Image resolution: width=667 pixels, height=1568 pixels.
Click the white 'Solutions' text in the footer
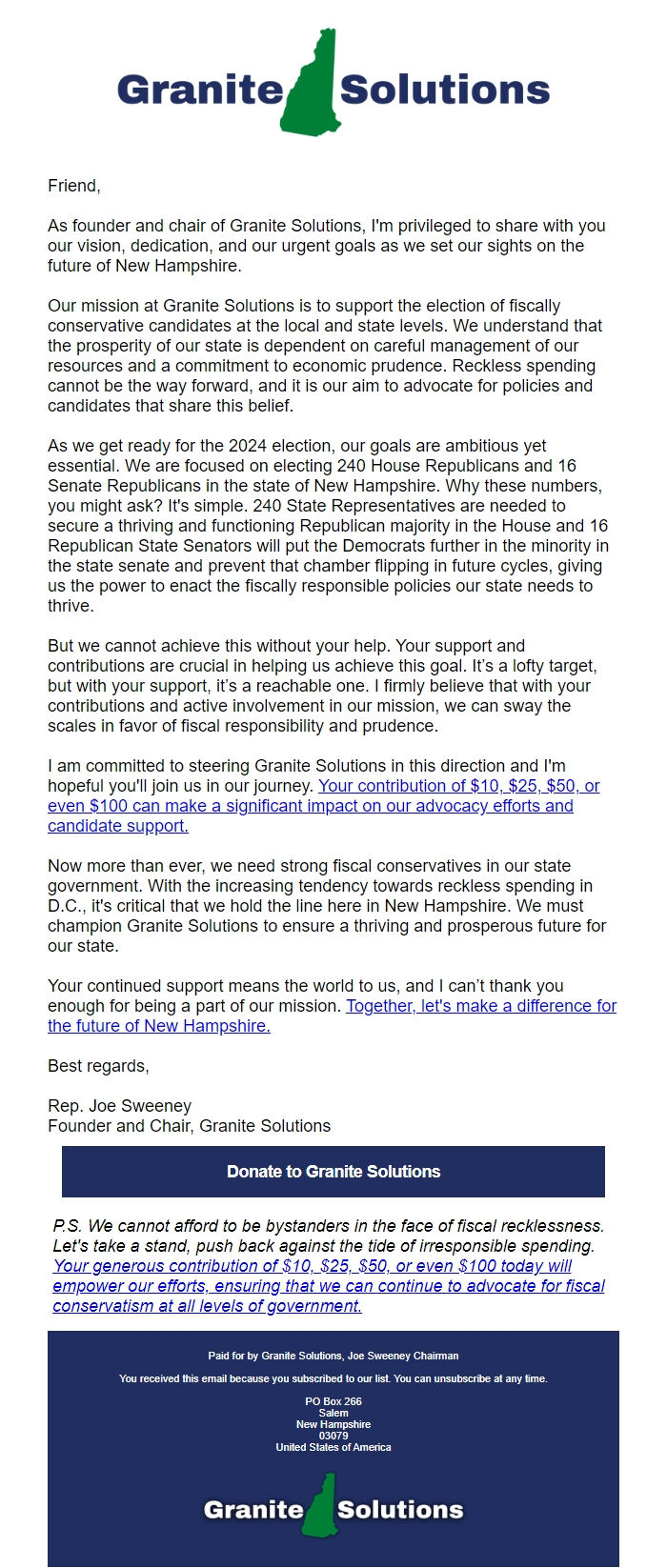pyautogui.click(x=404, y=1511)
